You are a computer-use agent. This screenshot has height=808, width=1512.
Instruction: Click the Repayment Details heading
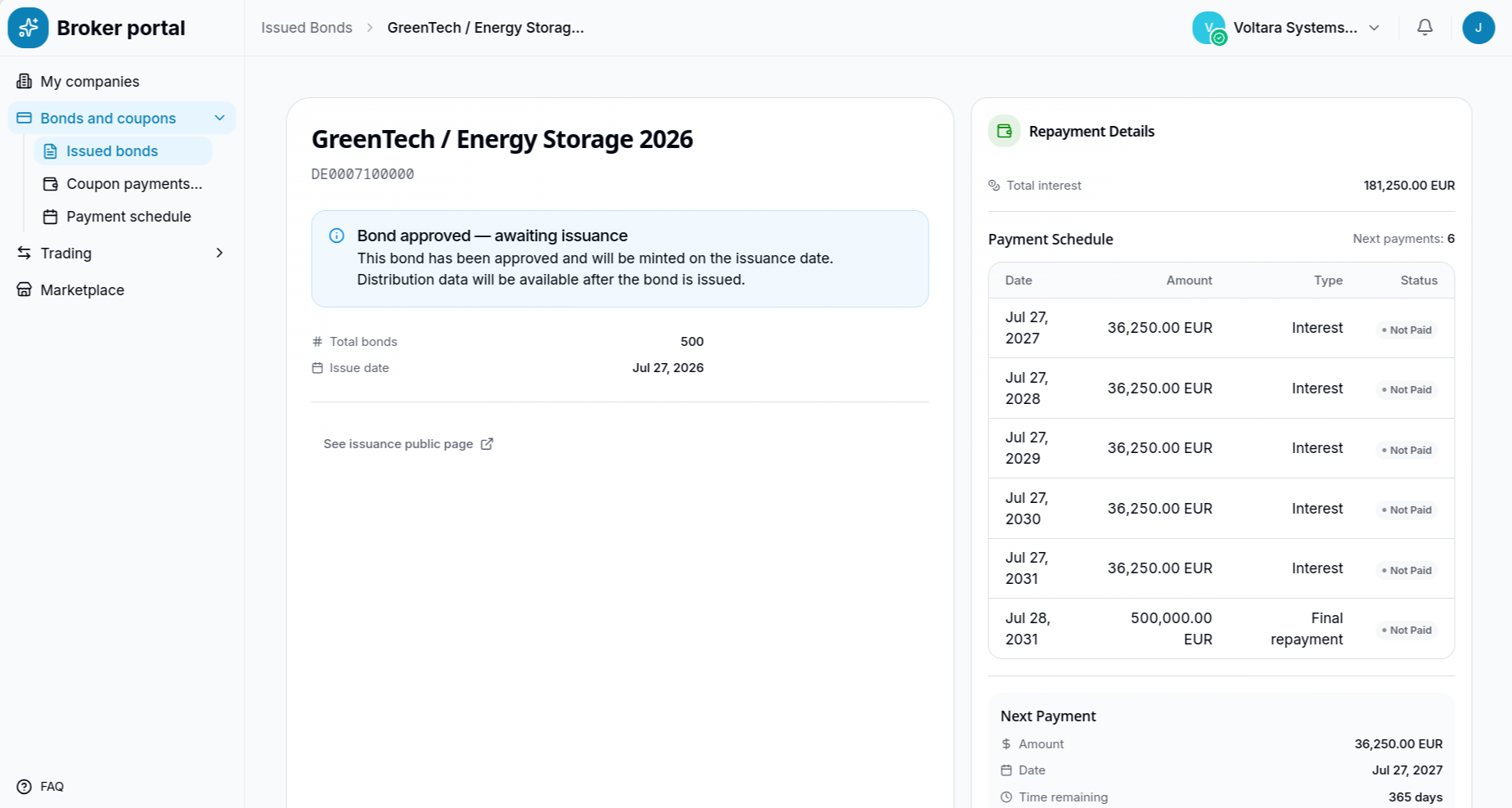(x=1091, y=132)
